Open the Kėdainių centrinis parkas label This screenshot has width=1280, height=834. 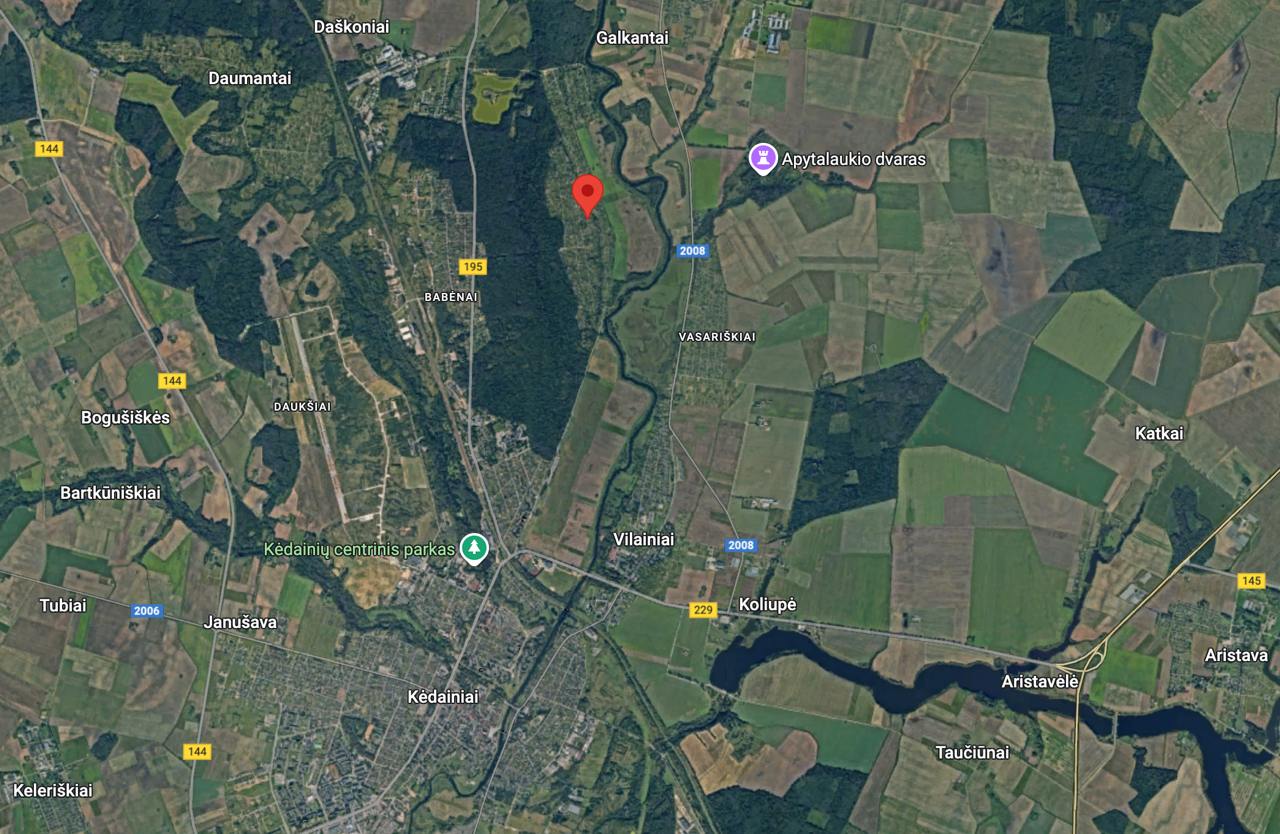click(360, 549)
